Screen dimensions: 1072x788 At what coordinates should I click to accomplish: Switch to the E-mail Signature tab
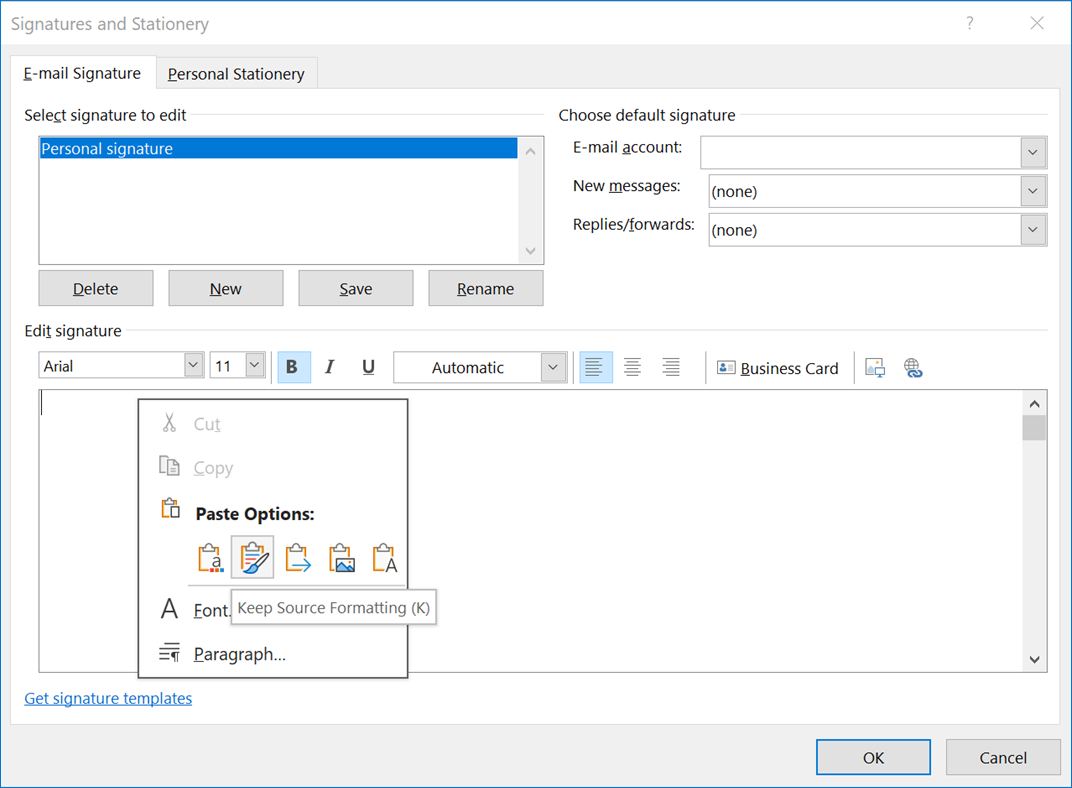[x=83, y=73]
